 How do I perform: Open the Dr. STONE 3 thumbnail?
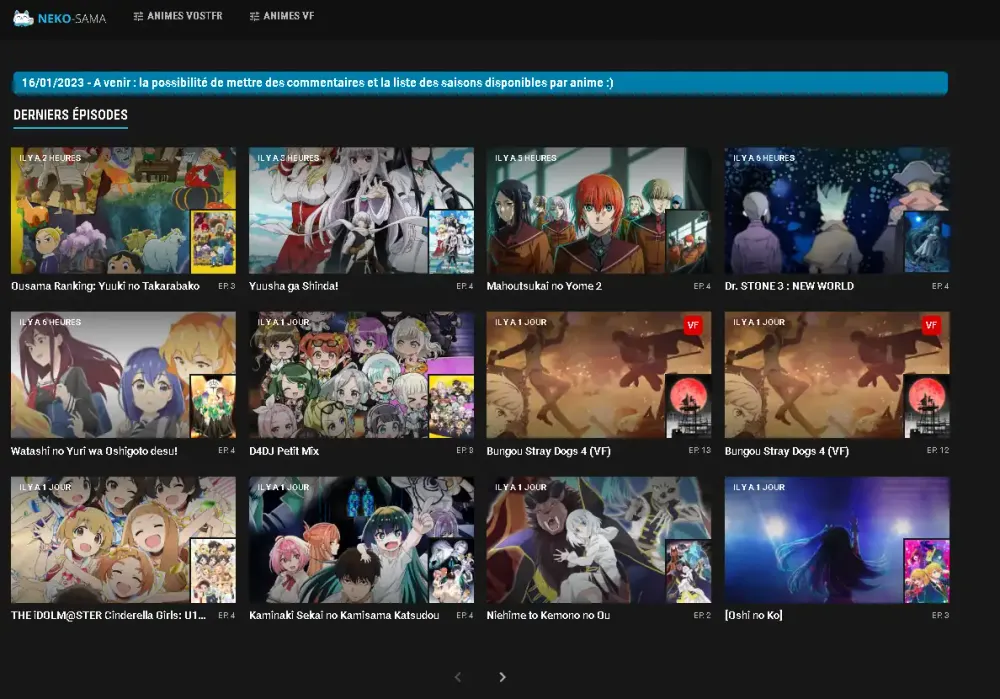pos(837,210)
